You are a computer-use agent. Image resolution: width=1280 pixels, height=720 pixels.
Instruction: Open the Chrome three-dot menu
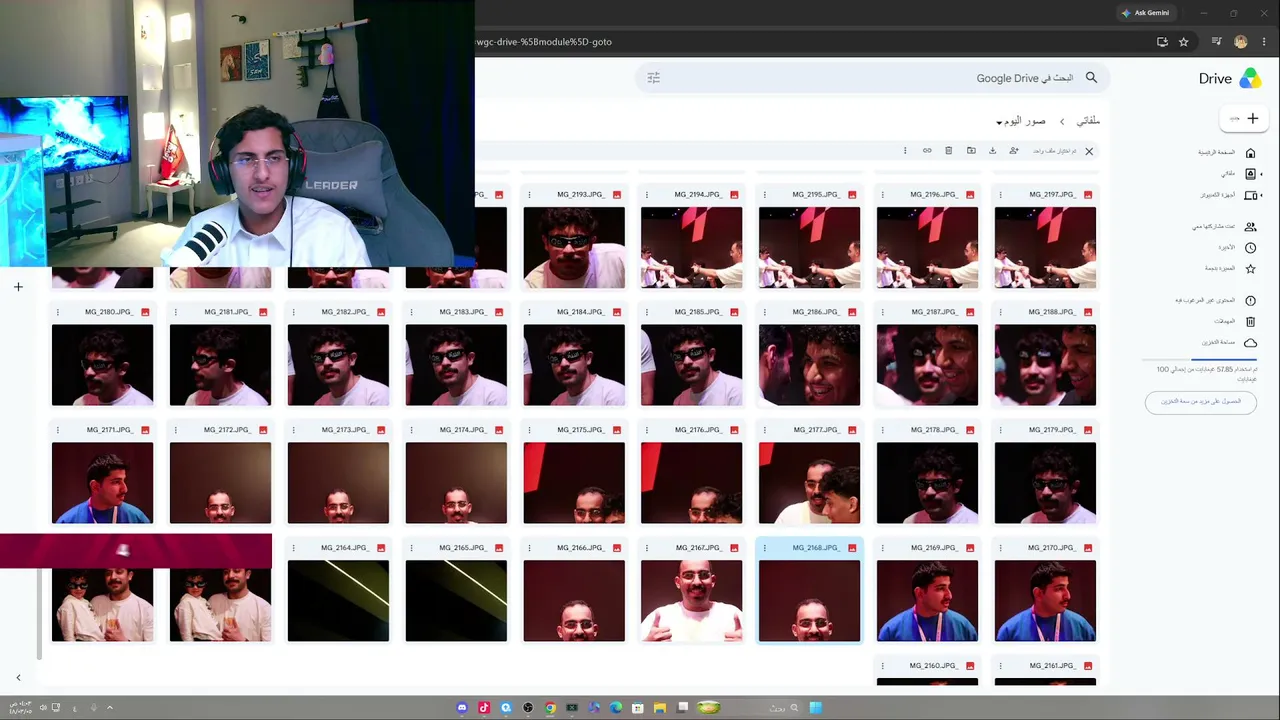[1263, 42]
